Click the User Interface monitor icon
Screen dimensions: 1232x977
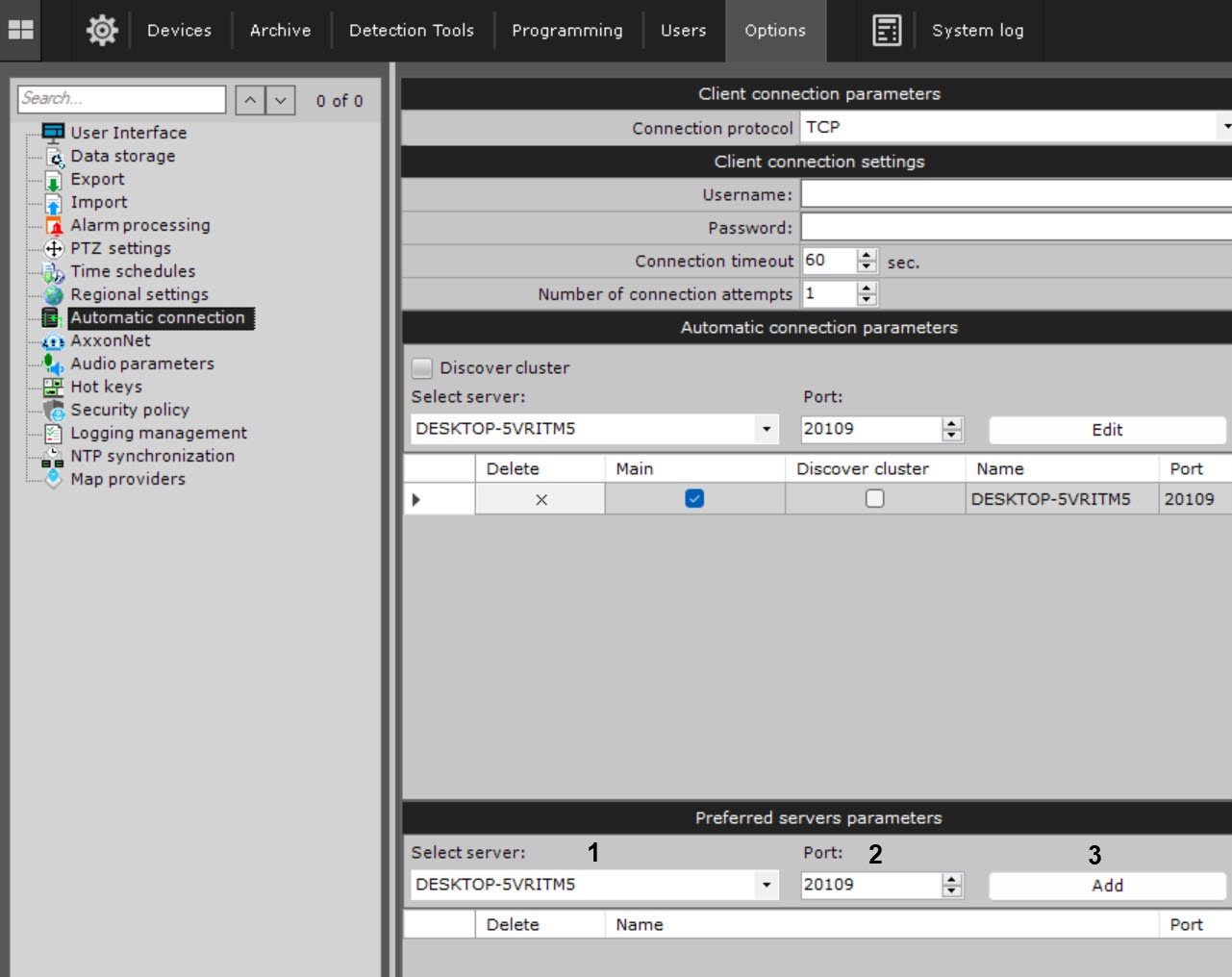click(x=53, y=133)
